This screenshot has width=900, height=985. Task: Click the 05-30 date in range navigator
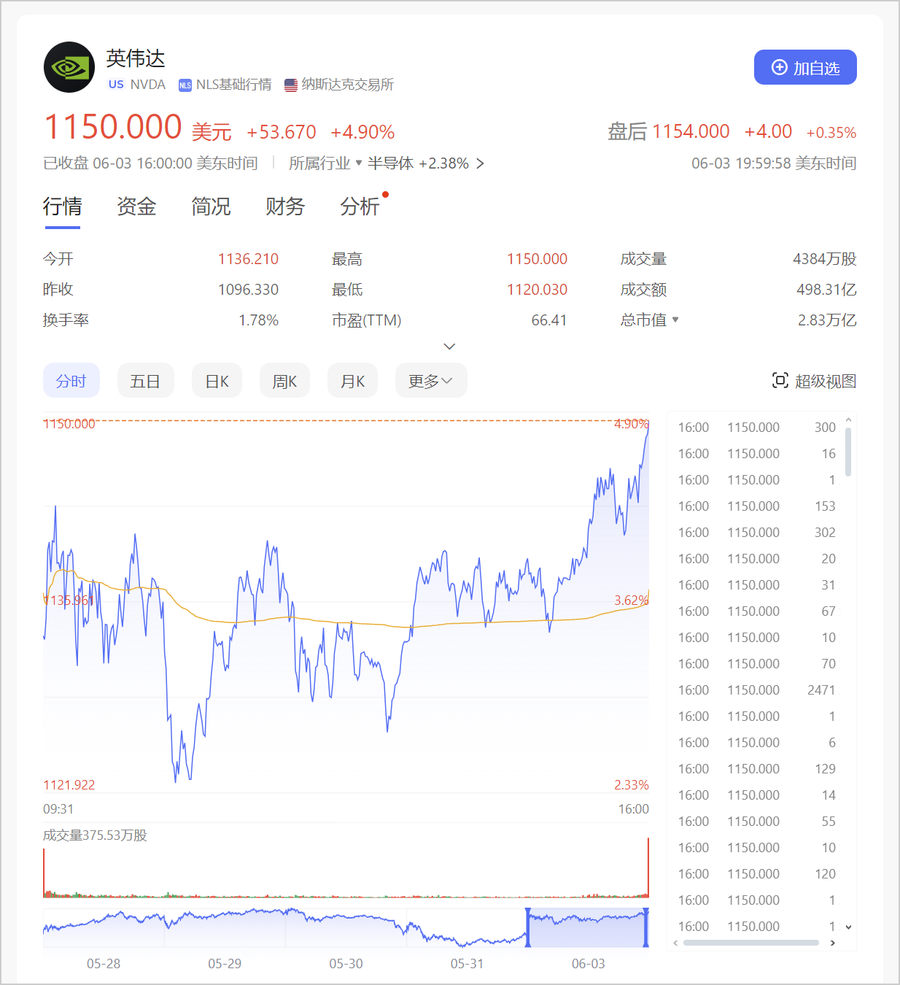[x=346, y=964]
